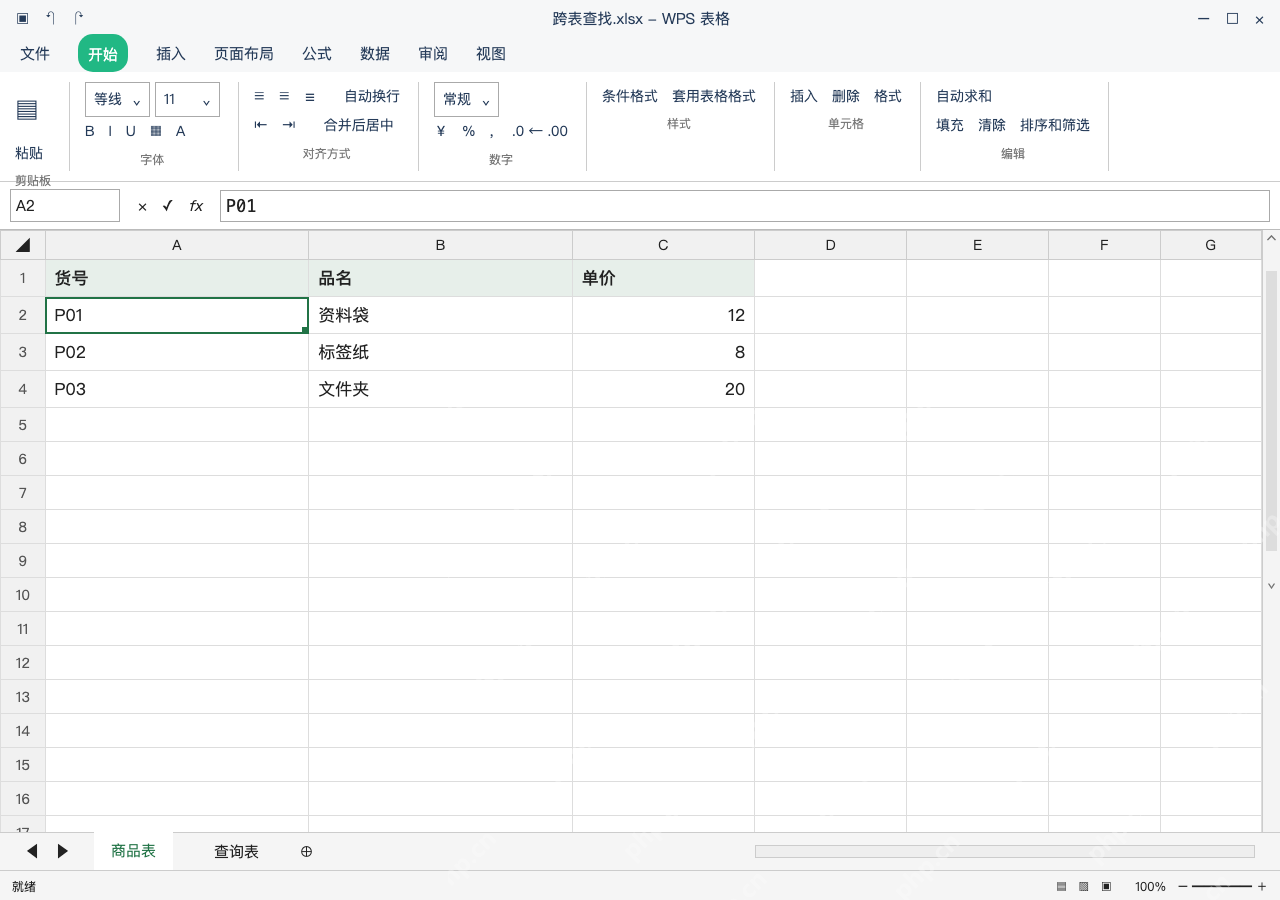
Task: Click the save icon in title bar
Action: point(22,18)
